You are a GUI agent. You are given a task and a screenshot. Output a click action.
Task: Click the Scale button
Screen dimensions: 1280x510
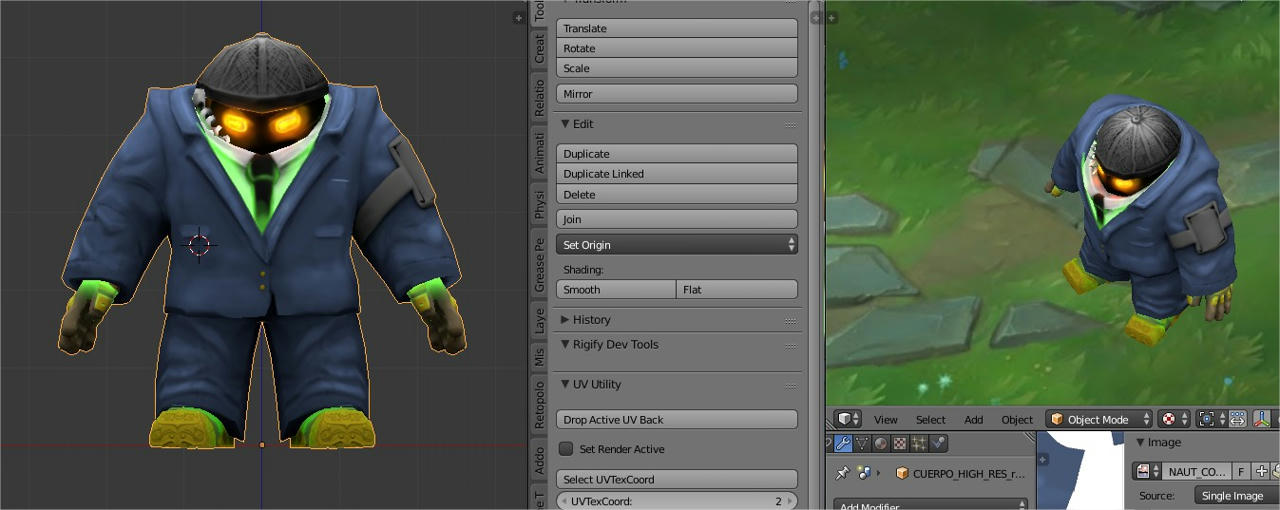(x=677, y=68)
